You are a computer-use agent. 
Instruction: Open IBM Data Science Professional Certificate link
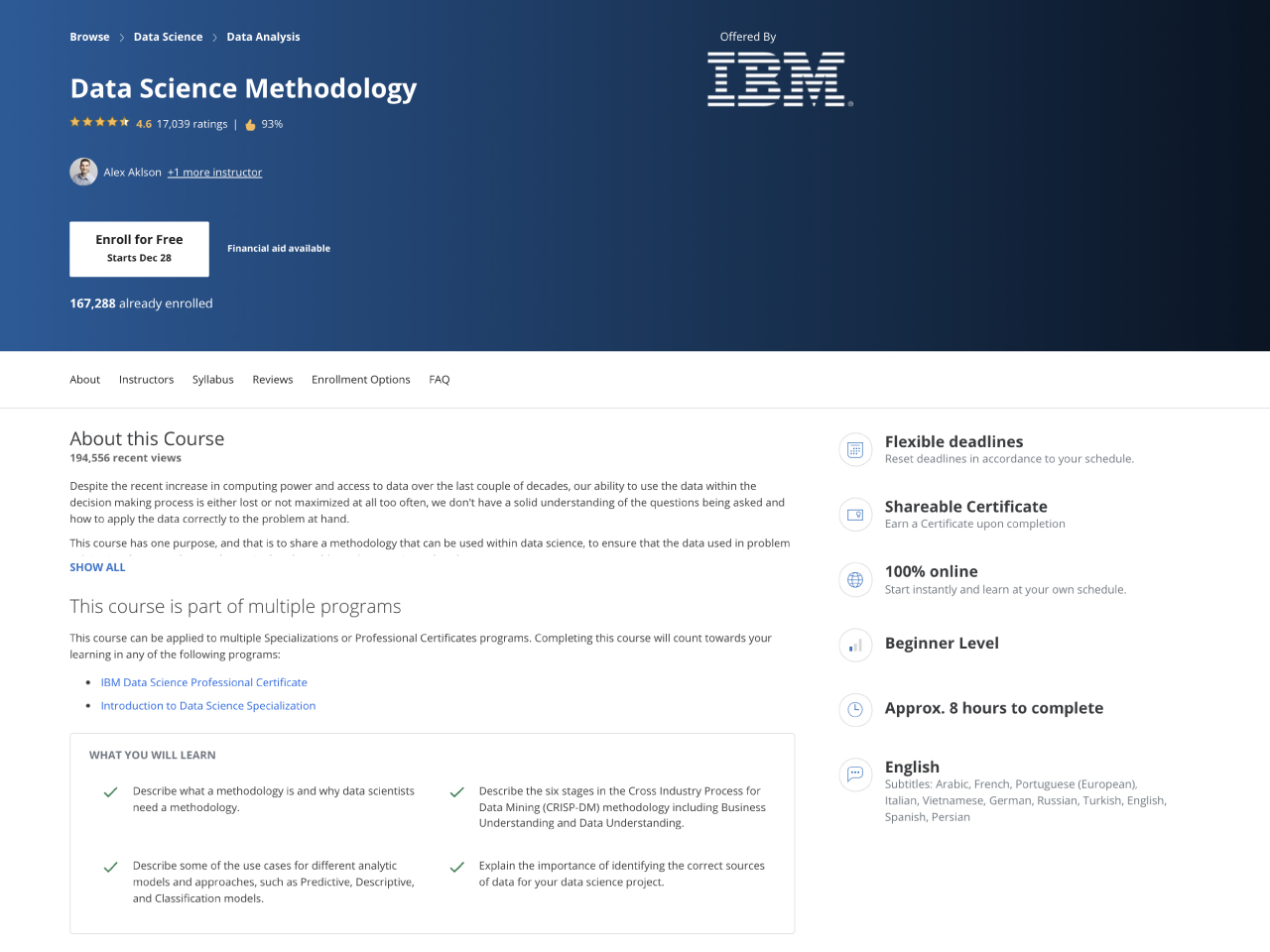click(203, 682)
